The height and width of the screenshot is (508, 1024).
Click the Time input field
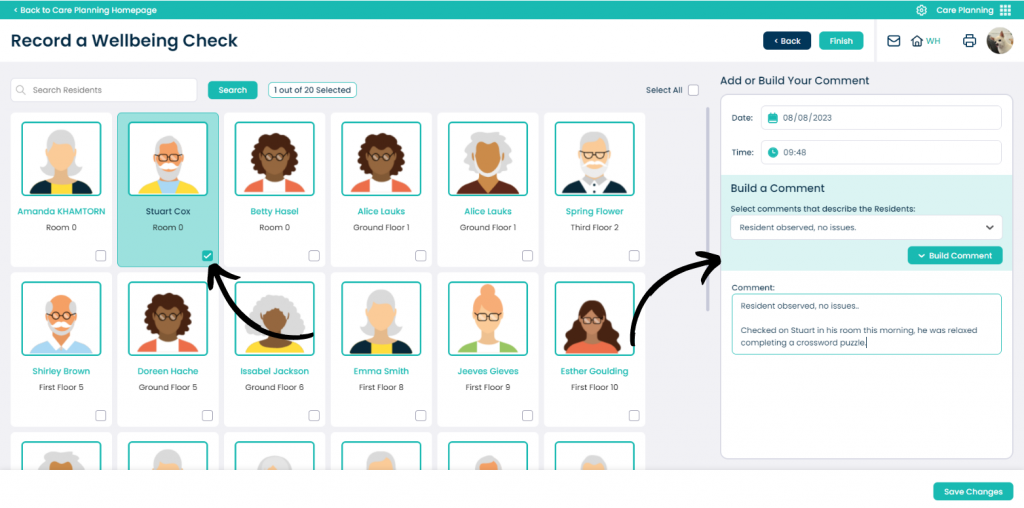pyautogui.click(x=881, y=152)
